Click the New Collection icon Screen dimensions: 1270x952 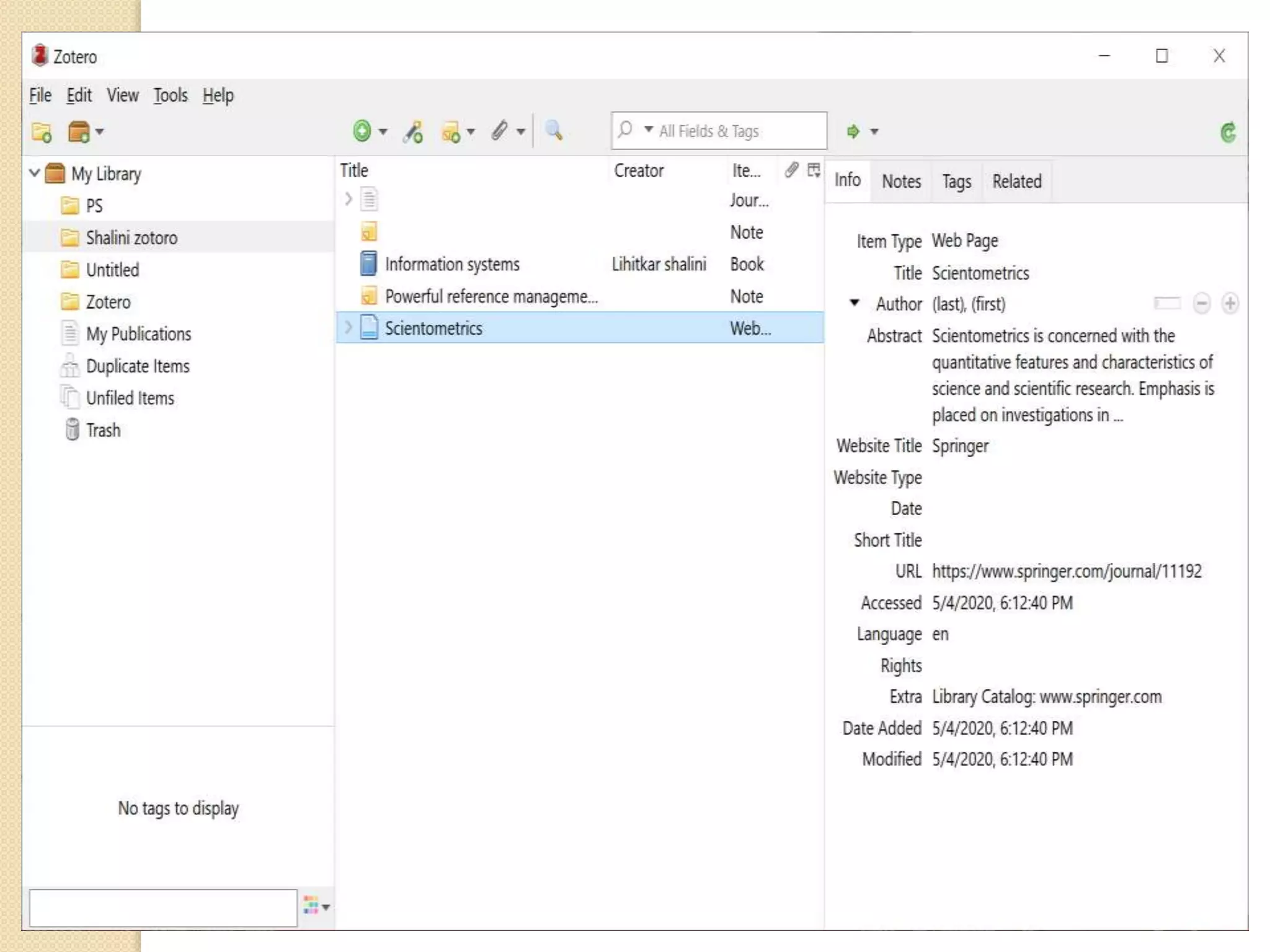42,132
